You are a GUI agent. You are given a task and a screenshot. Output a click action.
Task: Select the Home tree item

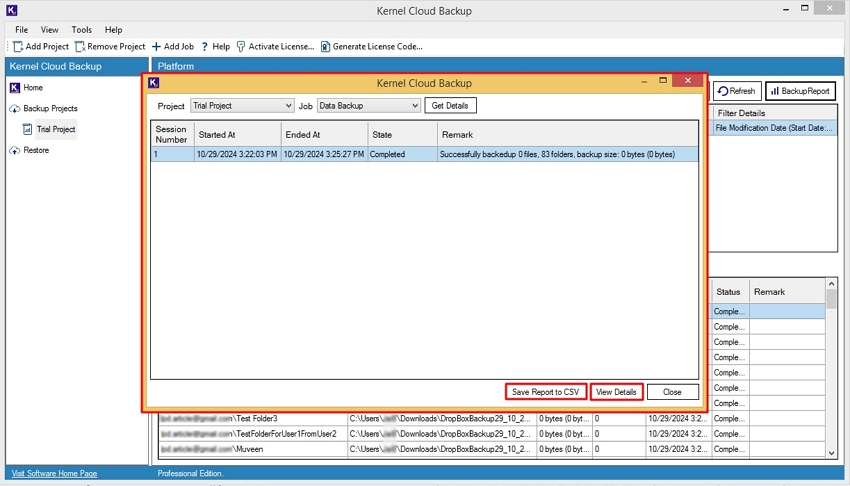tap(33, 87)
